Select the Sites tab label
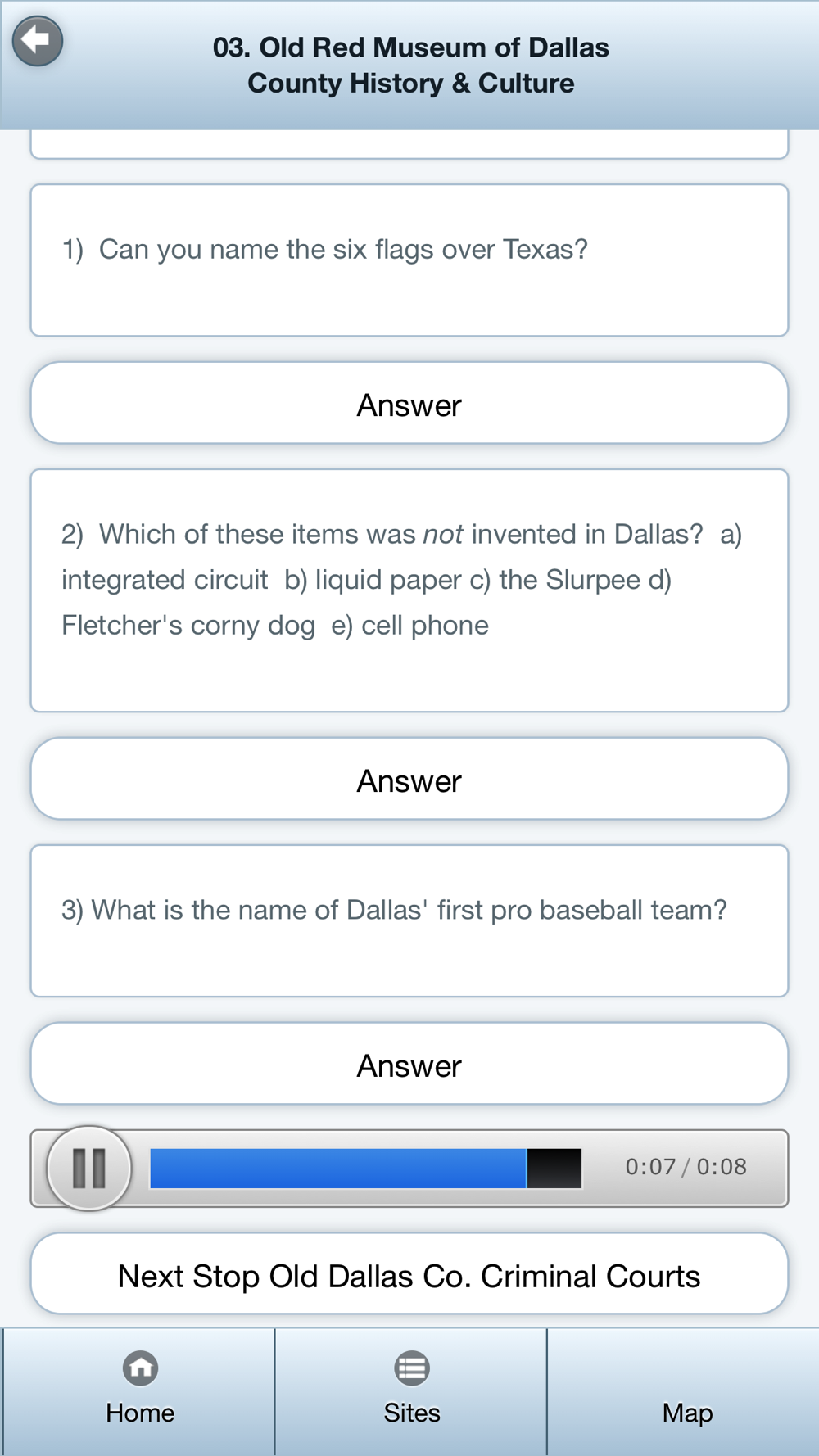Image resolution: width=819 pixels, height=1456 pixels. (x=412, y=1413)
